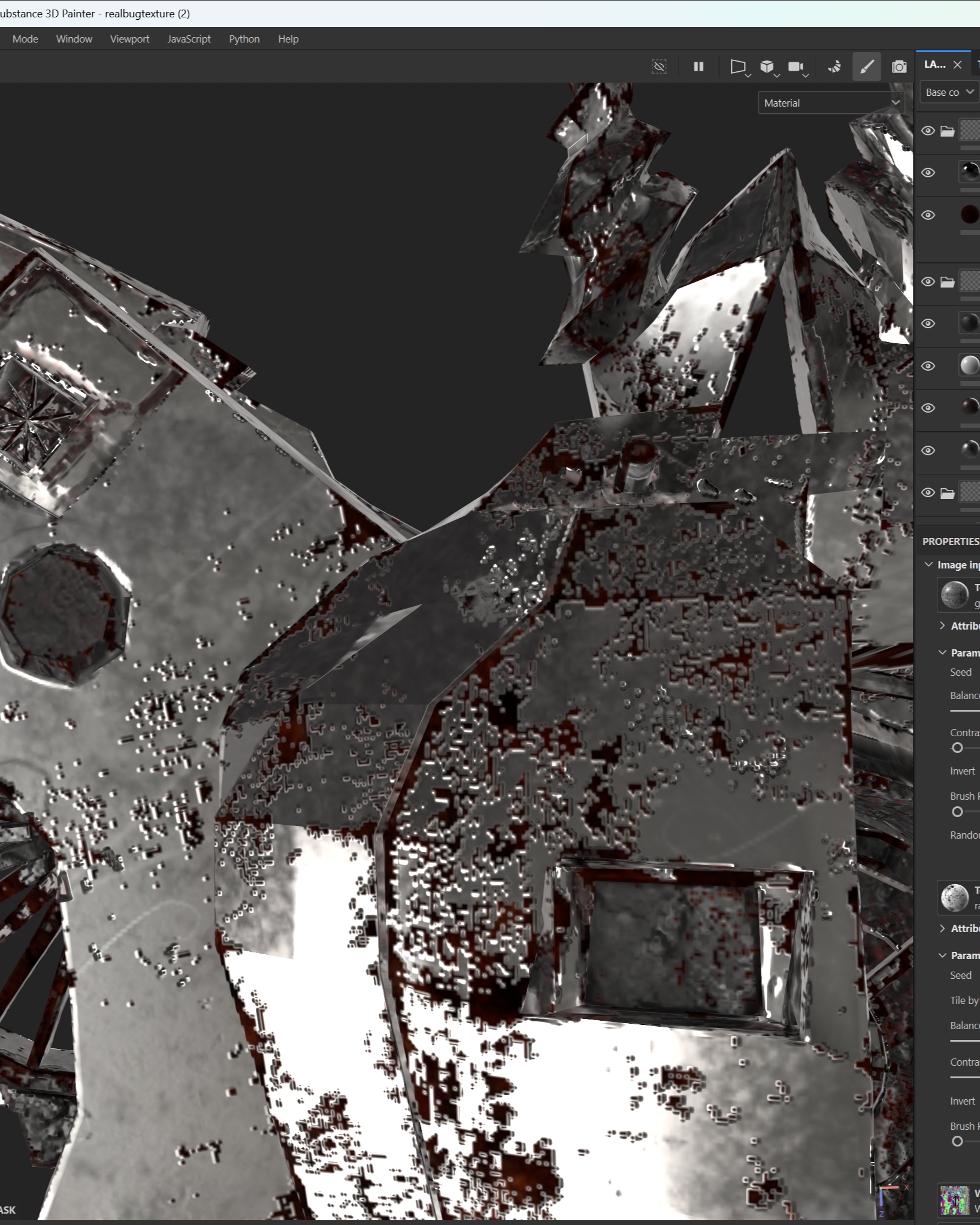Toggle hidden-geometry display icon in toolbar
Screen dimensions: 980x1225
click(x=659, y=66)
